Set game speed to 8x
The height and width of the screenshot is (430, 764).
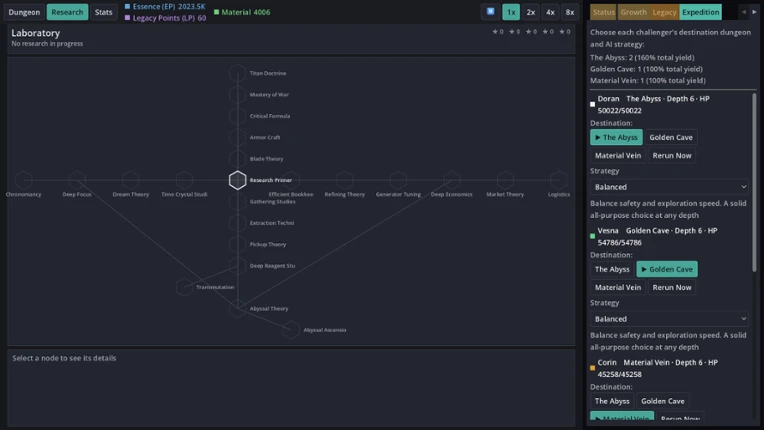(570, 12)
